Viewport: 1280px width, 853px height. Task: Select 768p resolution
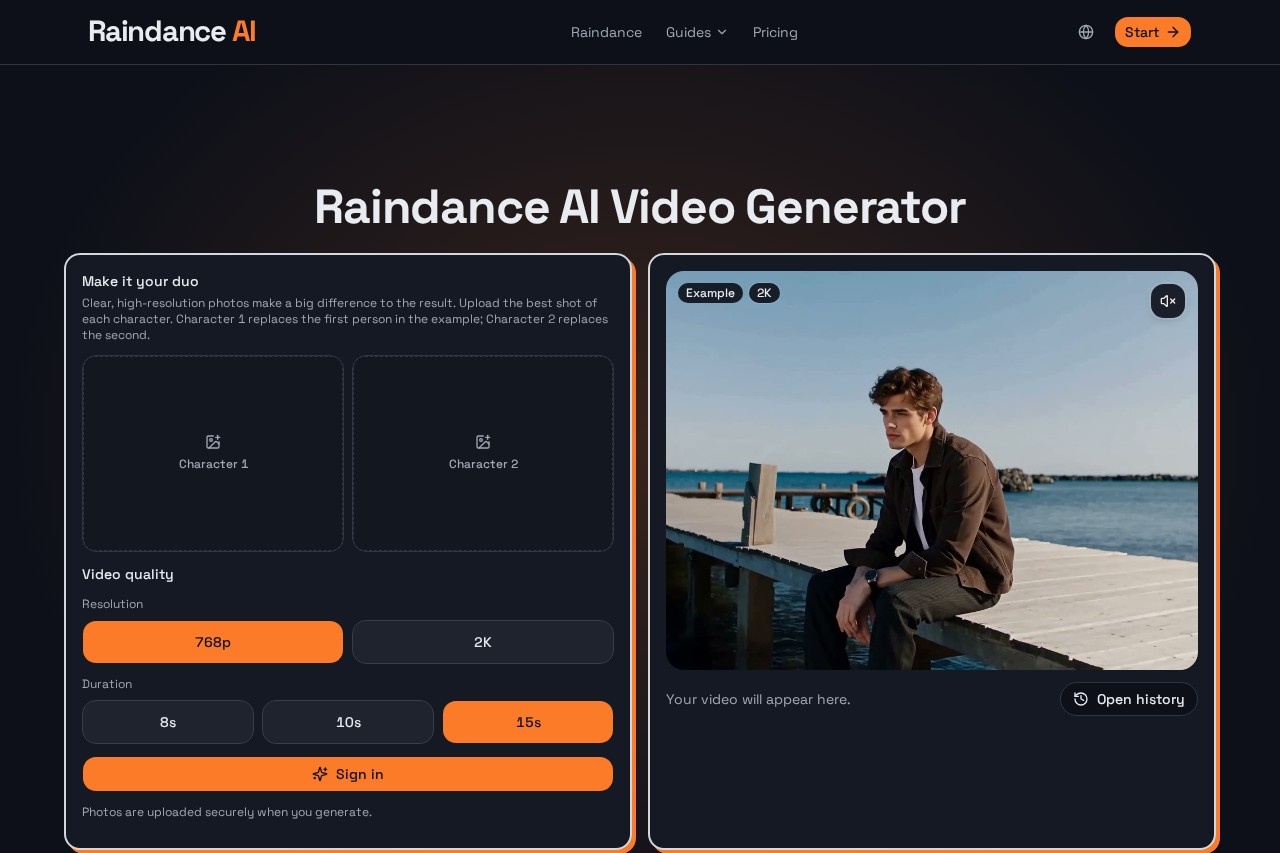213,642
